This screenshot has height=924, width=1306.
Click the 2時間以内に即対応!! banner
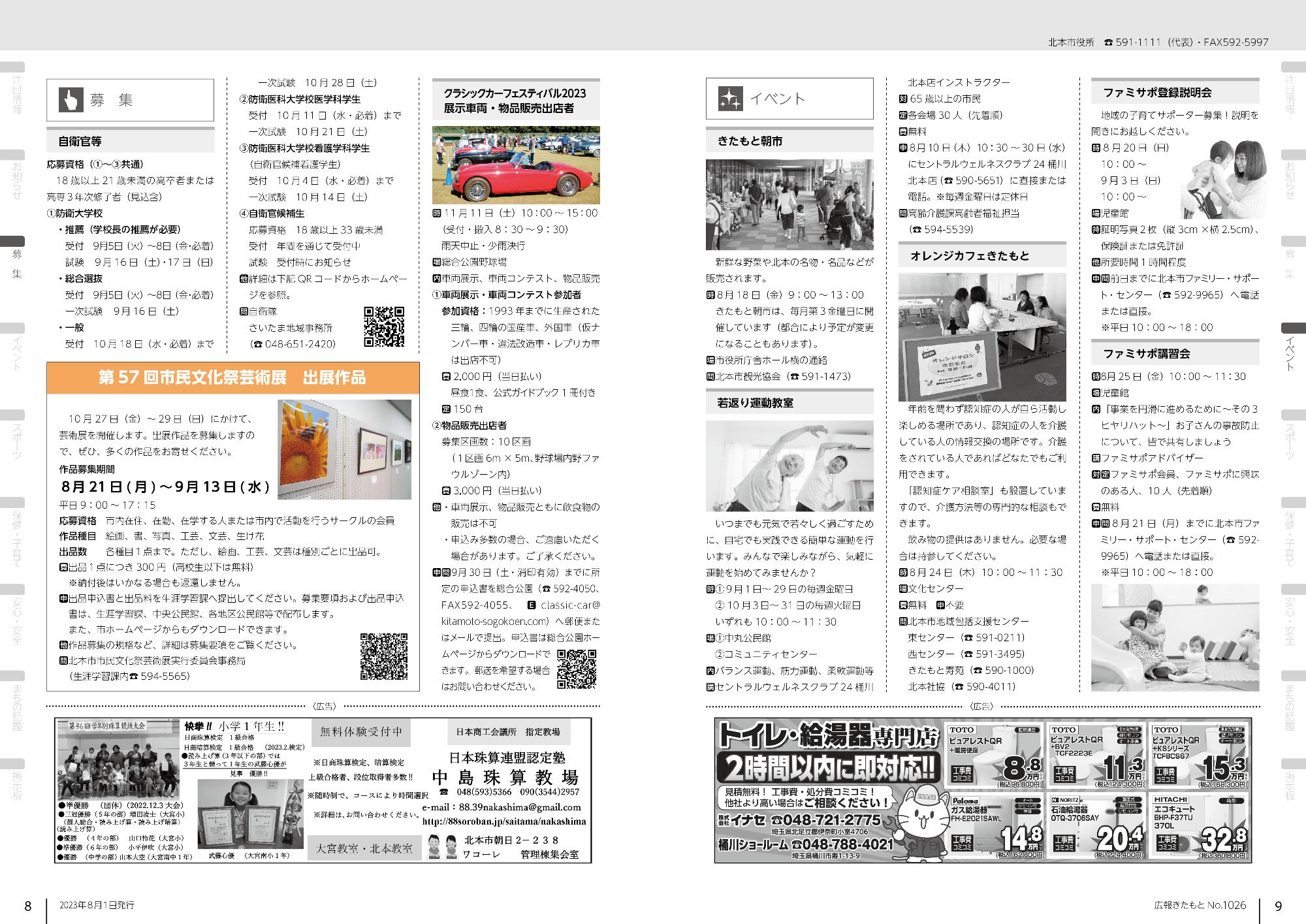click(x=831, y=767)
